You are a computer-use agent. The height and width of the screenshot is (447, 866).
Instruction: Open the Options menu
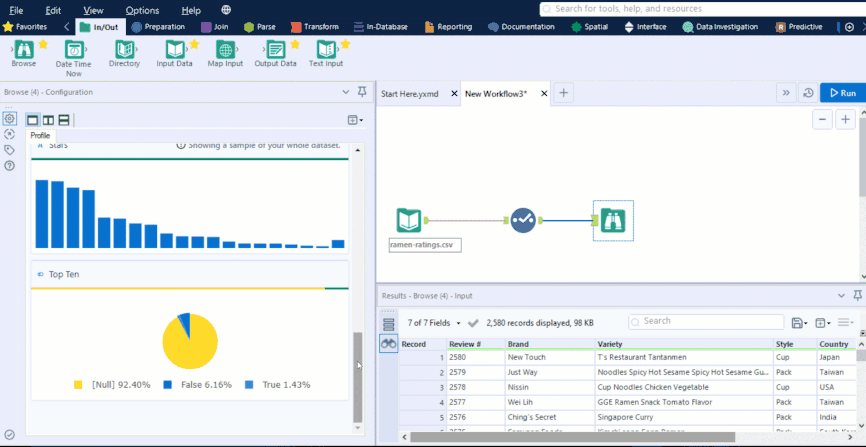click(142, 10)
